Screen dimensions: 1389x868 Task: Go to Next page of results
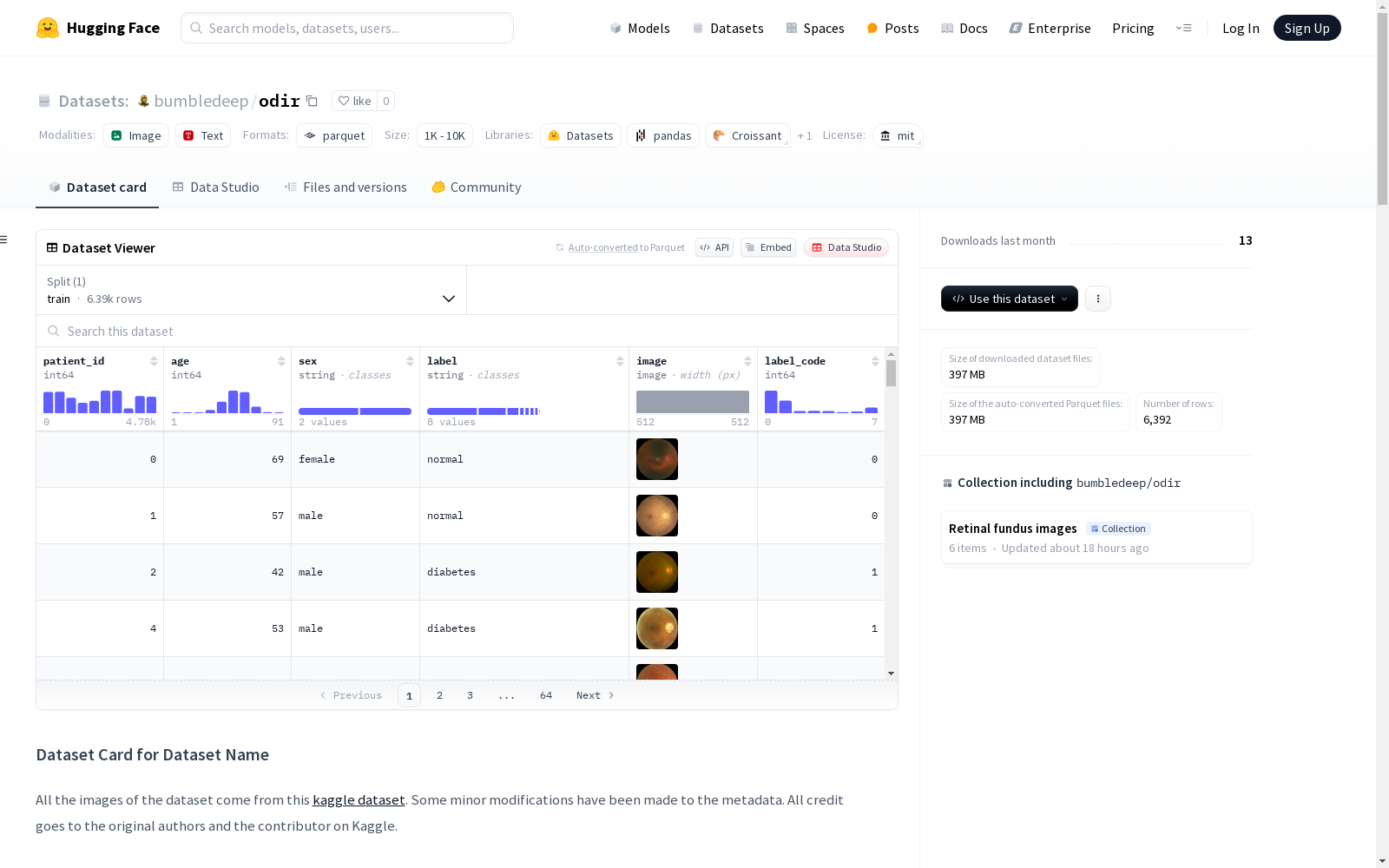click(595, 695)
